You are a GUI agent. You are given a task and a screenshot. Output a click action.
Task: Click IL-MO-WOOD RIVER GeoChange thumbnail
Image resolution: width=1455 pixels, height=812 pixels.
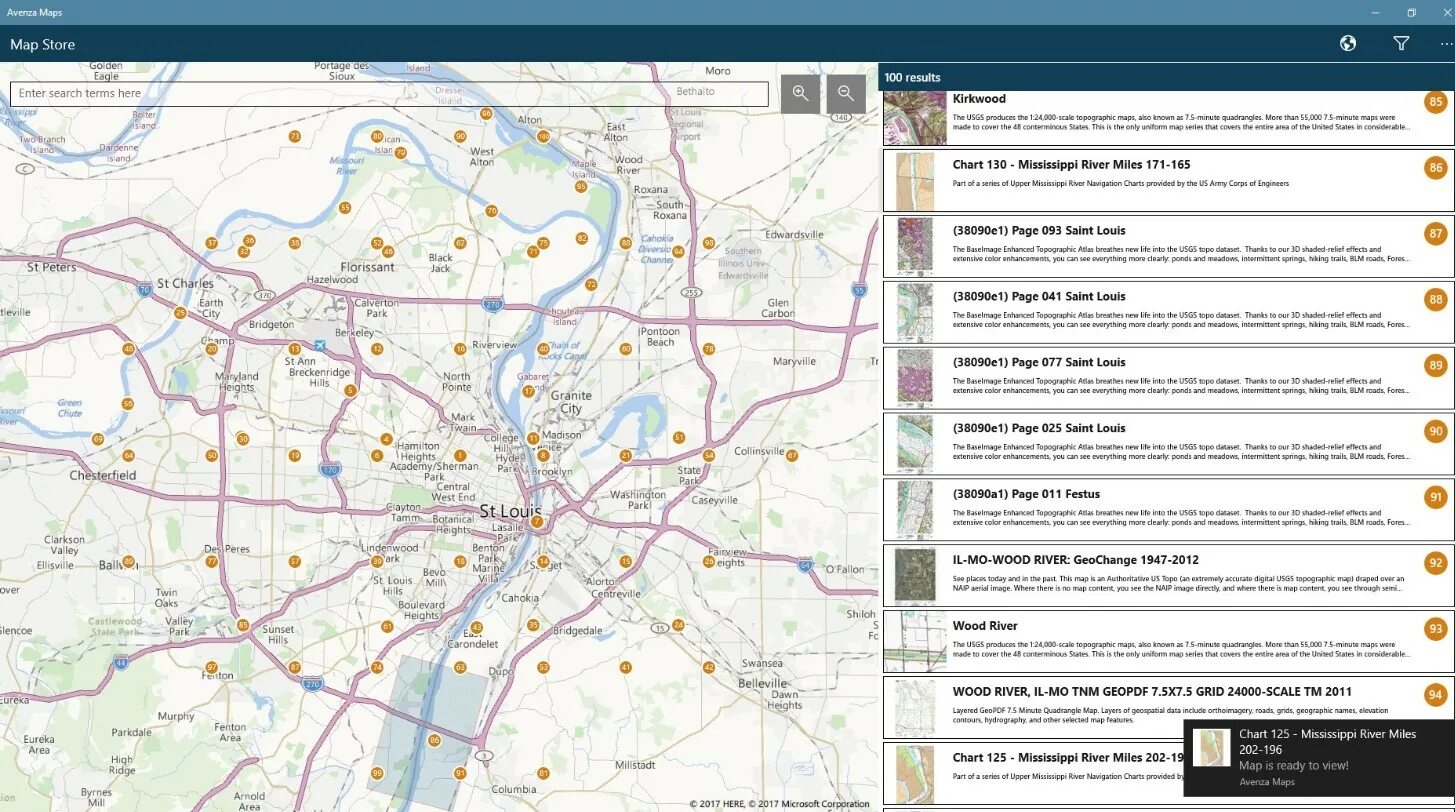click(915, 576)
